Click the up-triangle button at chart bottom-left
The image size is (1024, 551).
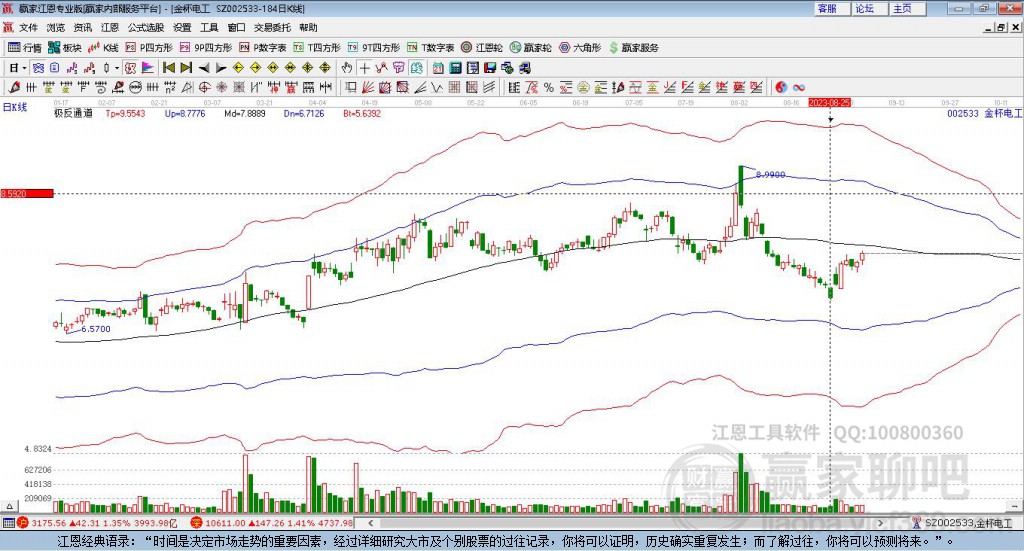(x=9, y=506)
